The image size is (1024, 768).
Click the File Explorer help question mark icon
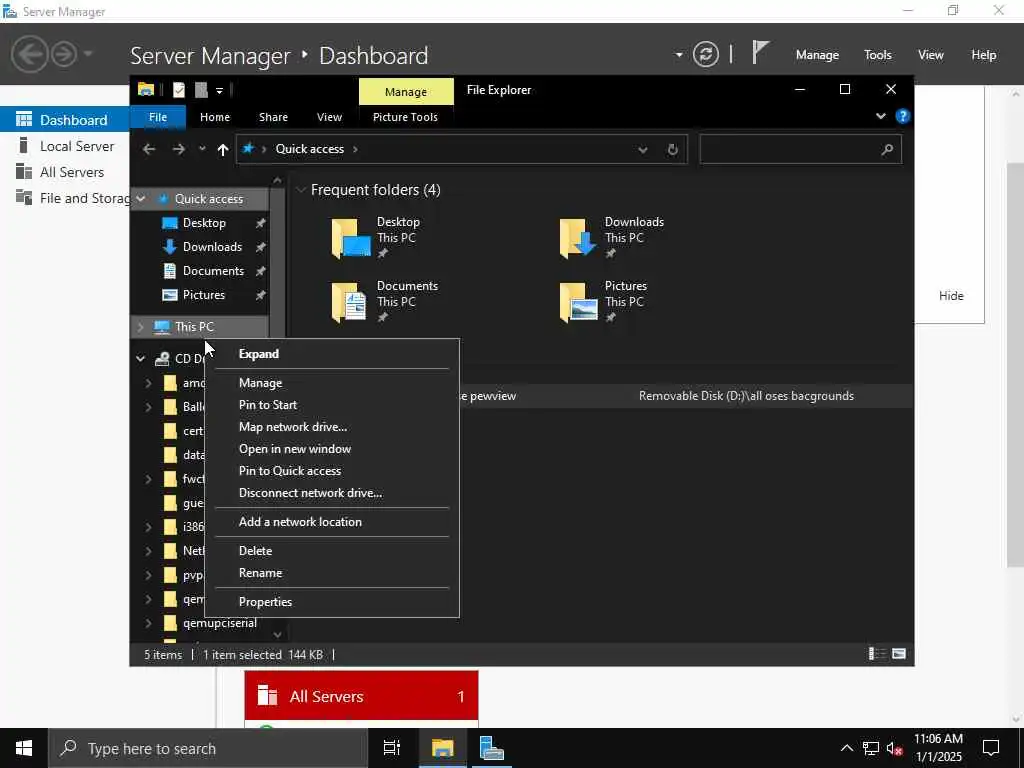[x=903, y=116]
